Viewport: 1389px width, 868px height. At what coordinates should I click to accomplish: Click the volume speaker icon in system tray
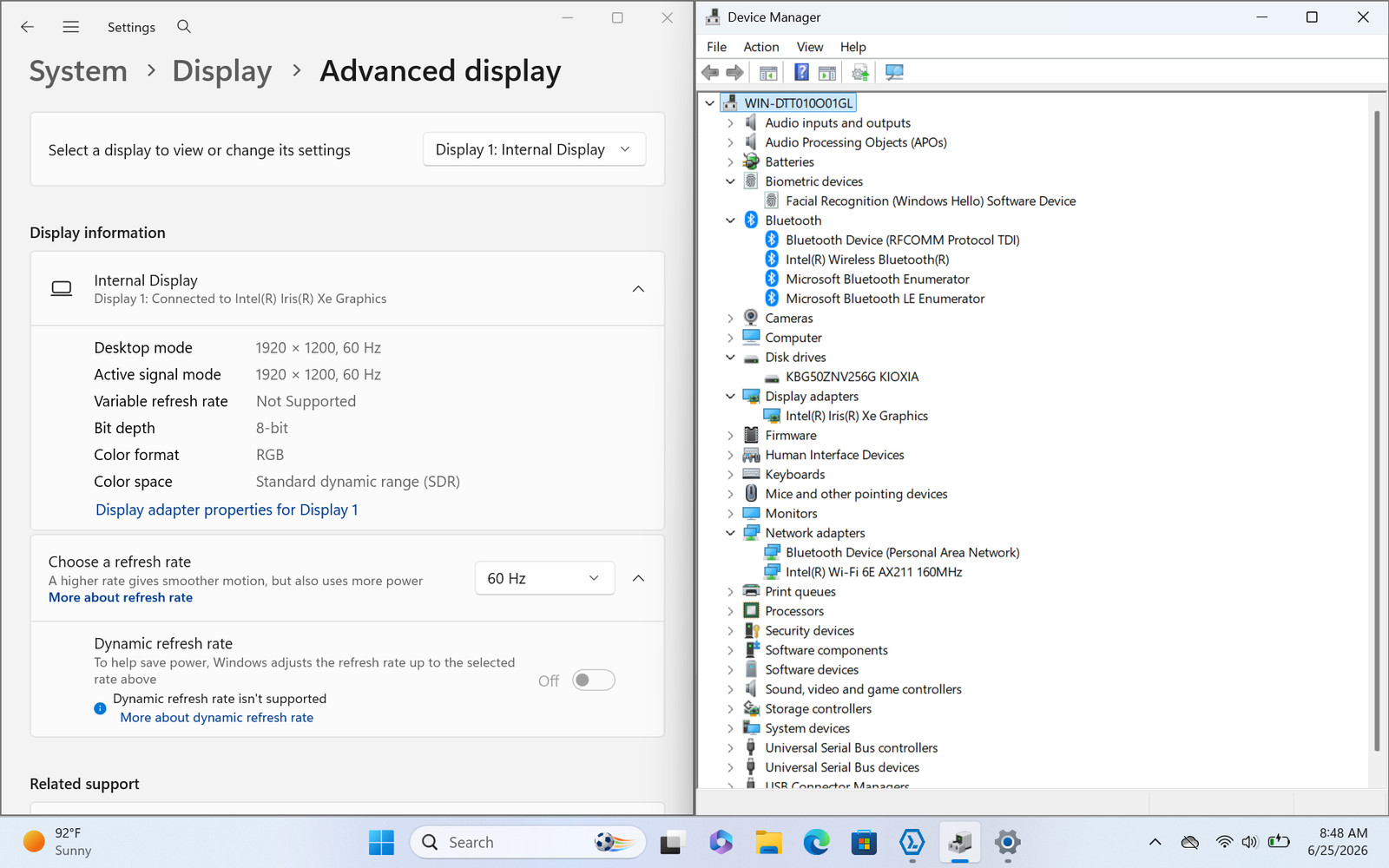(1249, 842)
